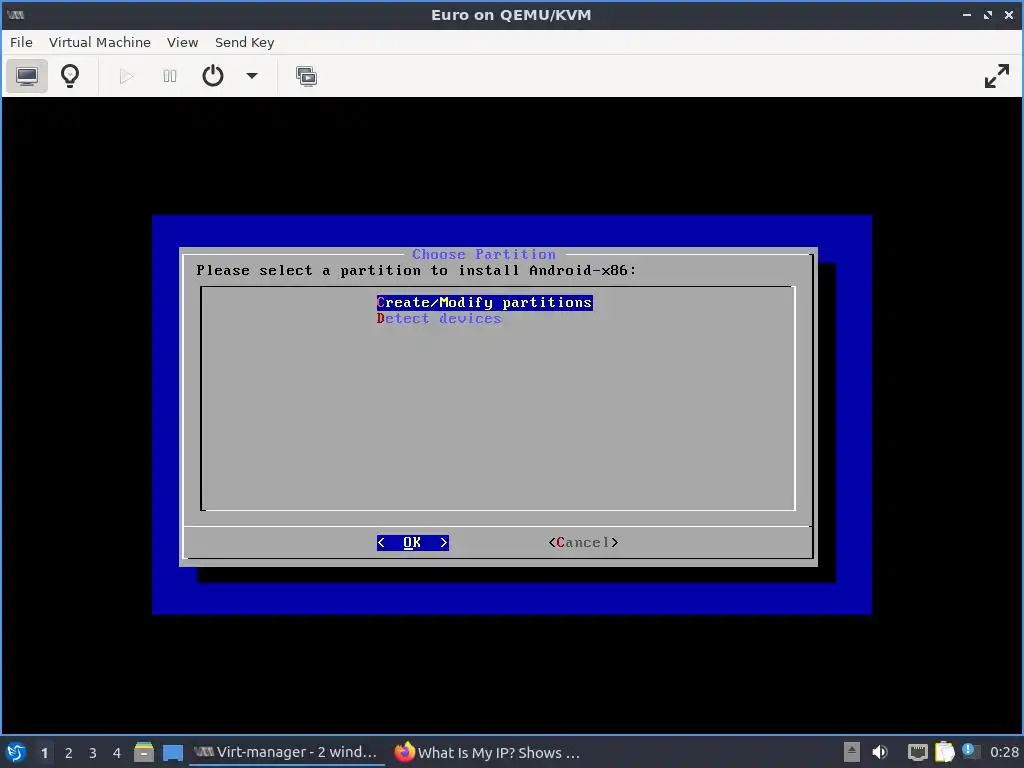Activate Virt-manager taskbar entry
Viewport: 1024px width, 768px height.
point(287,752)
